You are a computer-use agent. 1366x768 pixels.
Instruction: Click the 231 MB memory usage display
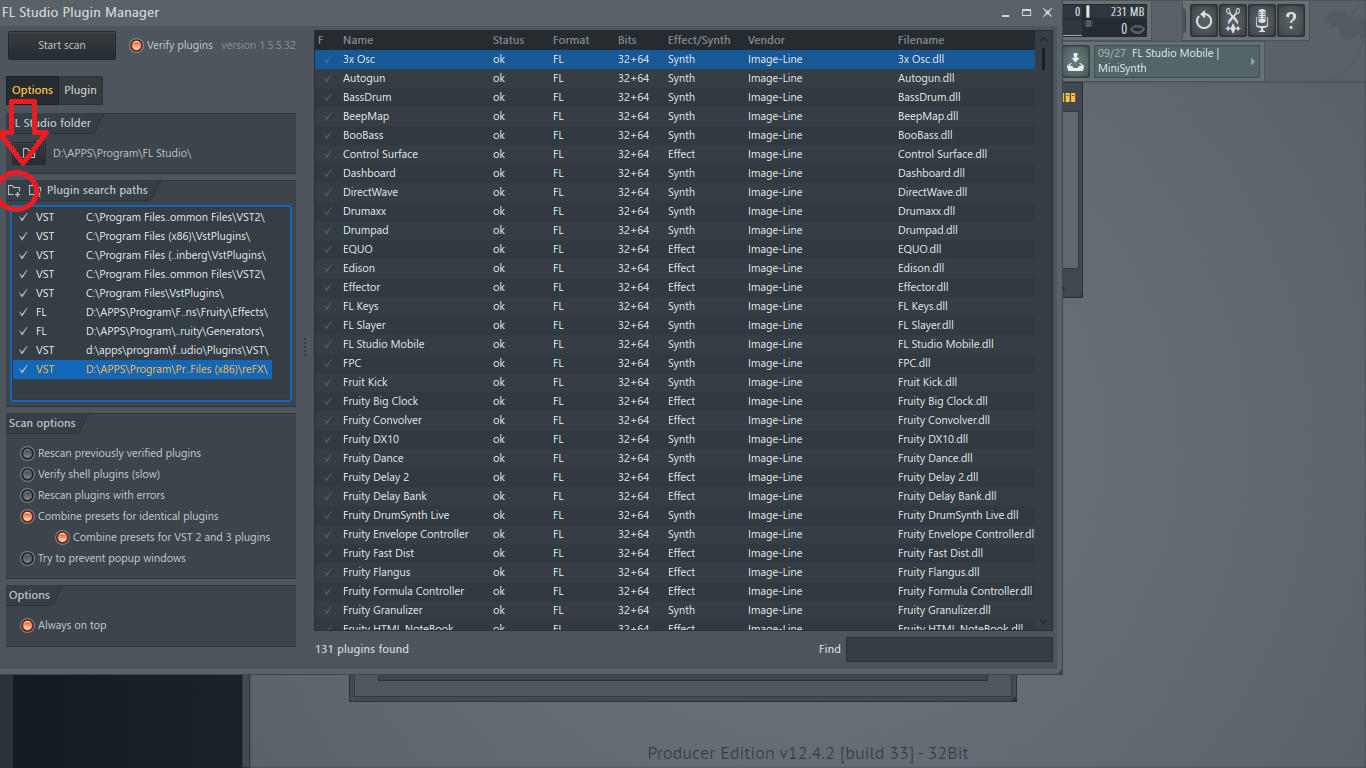pos(1127,12)
